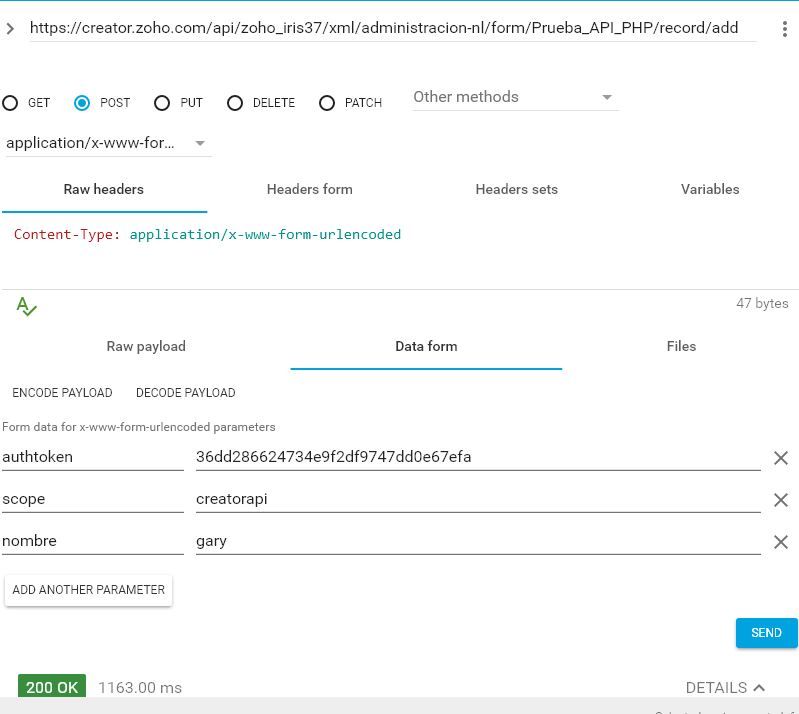The image size is (799, 714).
Task: Click the Content-Type header line
Action: (207, 234)
